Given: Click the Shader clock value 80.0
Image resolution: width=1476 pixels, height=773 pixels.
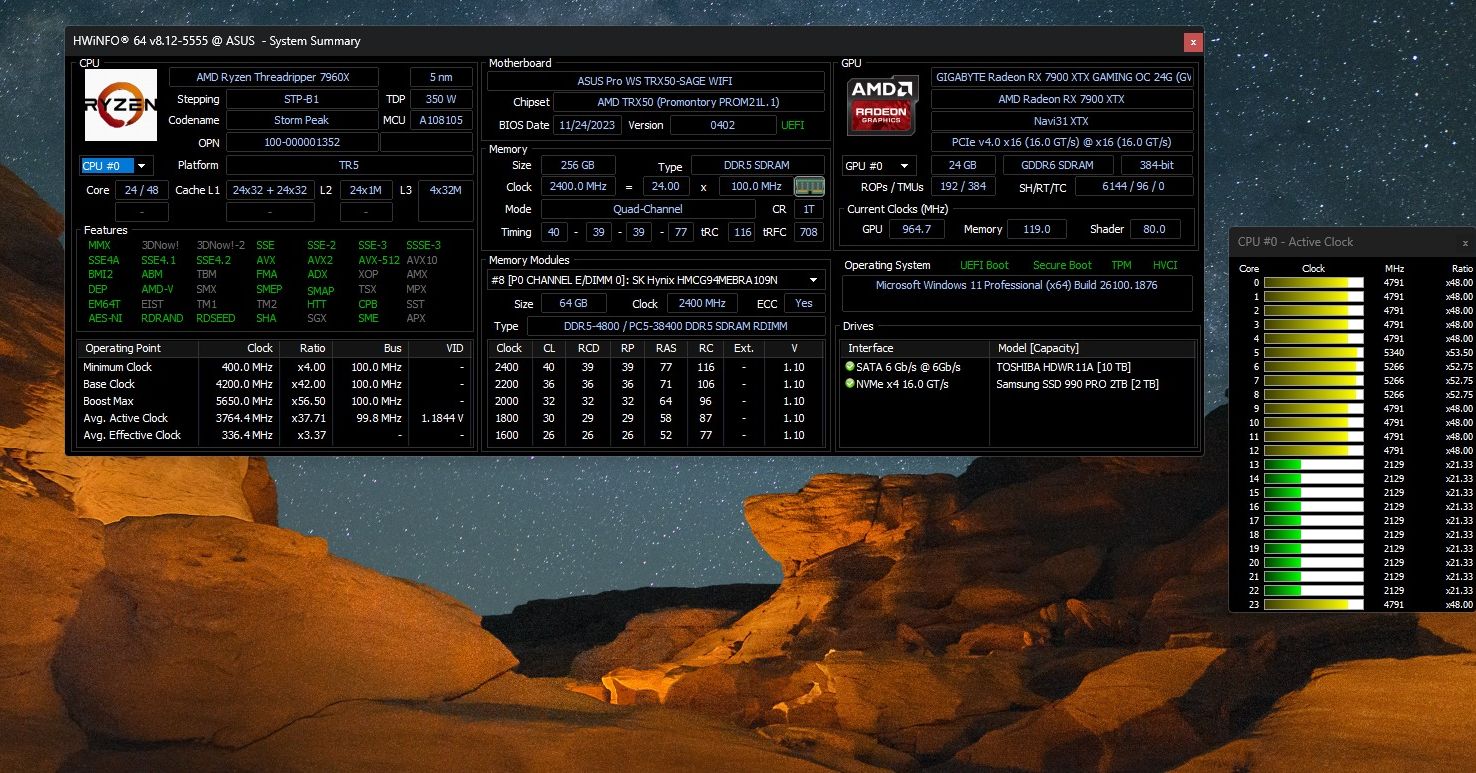Looking at the screenshot, I should point(1155,229).
